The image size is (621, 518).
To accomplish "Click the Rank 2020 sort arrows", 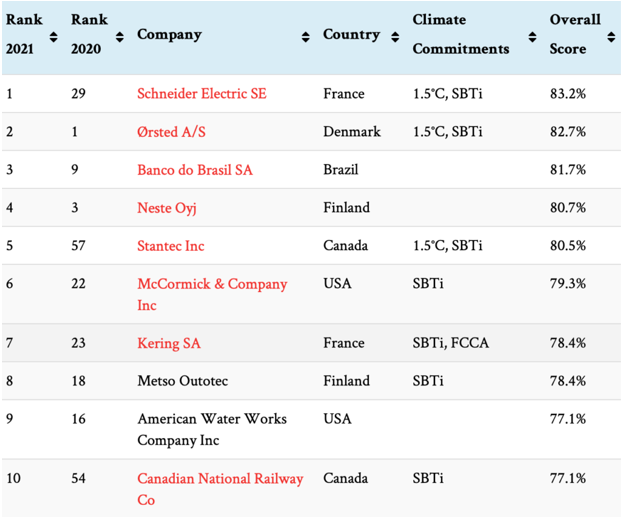I will (120, 37).
